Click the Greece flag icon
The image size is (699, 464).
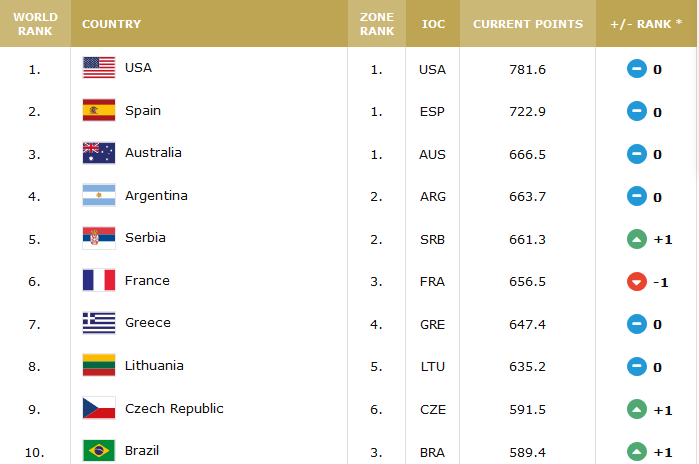(x=98, y=323)
